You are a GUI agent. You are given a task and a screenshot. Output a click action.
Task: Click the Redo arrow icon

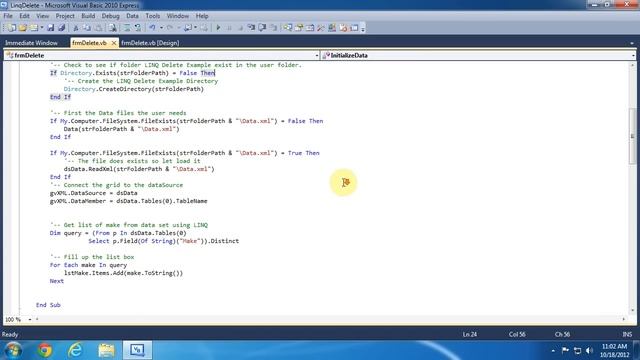click(x=170, y=28)
